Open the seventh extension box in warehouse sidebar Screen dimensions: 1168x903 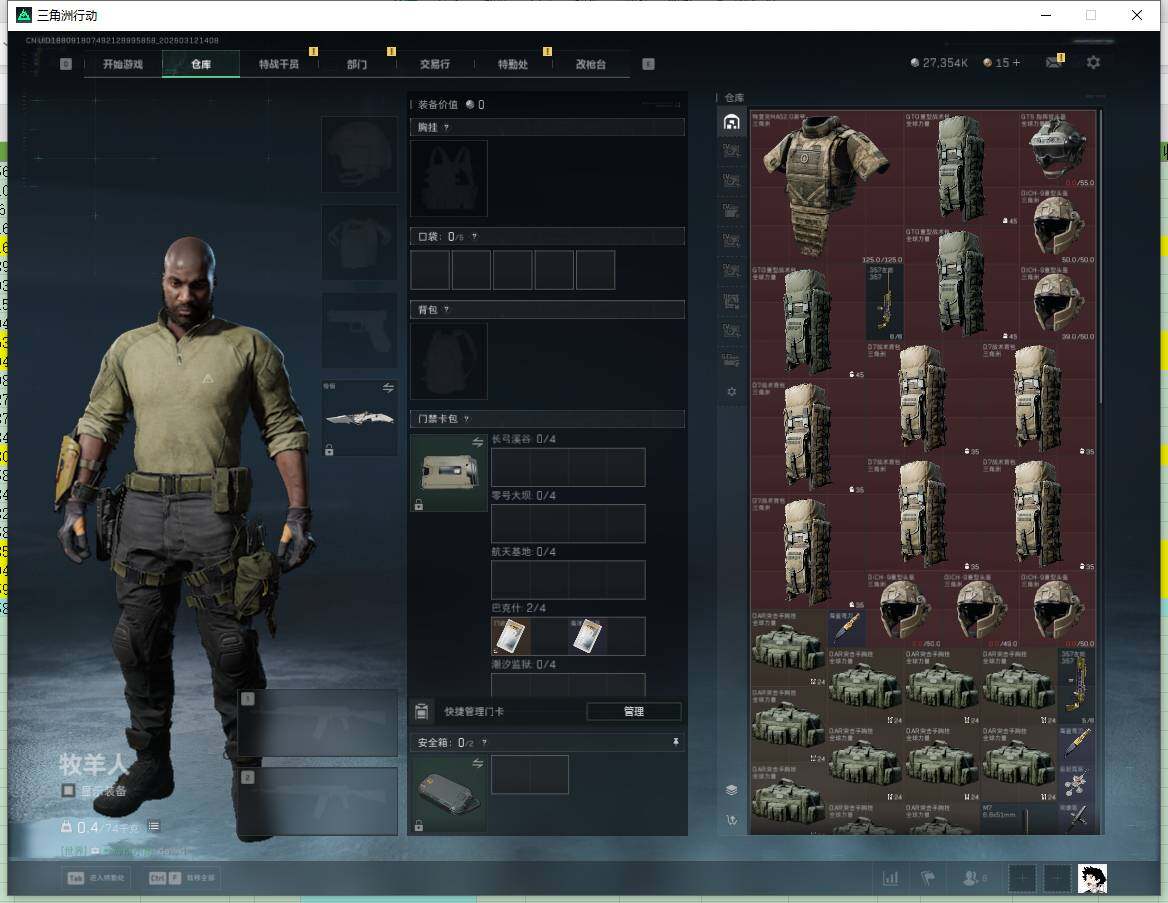click(731, 331)
